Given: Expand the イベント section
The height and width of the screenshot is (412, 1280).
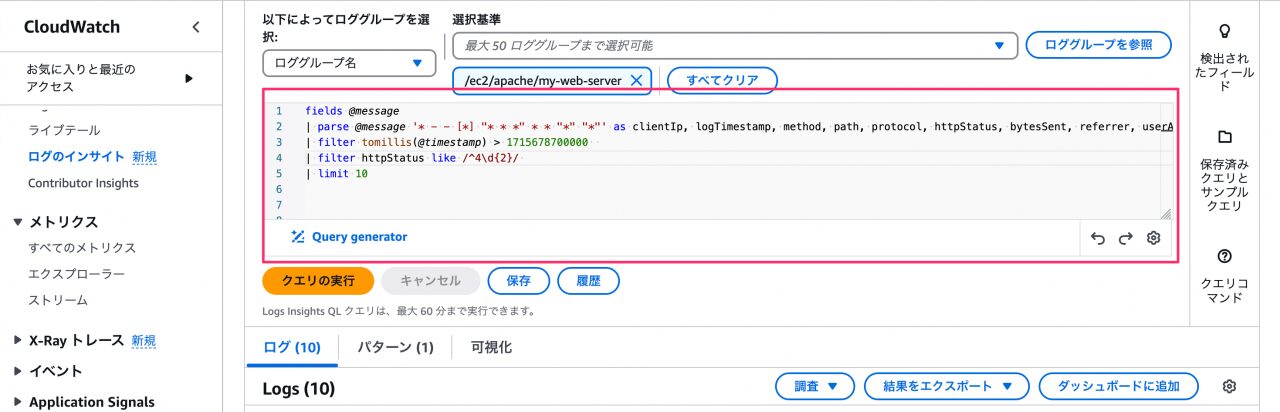Looking at the screenshot, I should (x=18, y=371).
